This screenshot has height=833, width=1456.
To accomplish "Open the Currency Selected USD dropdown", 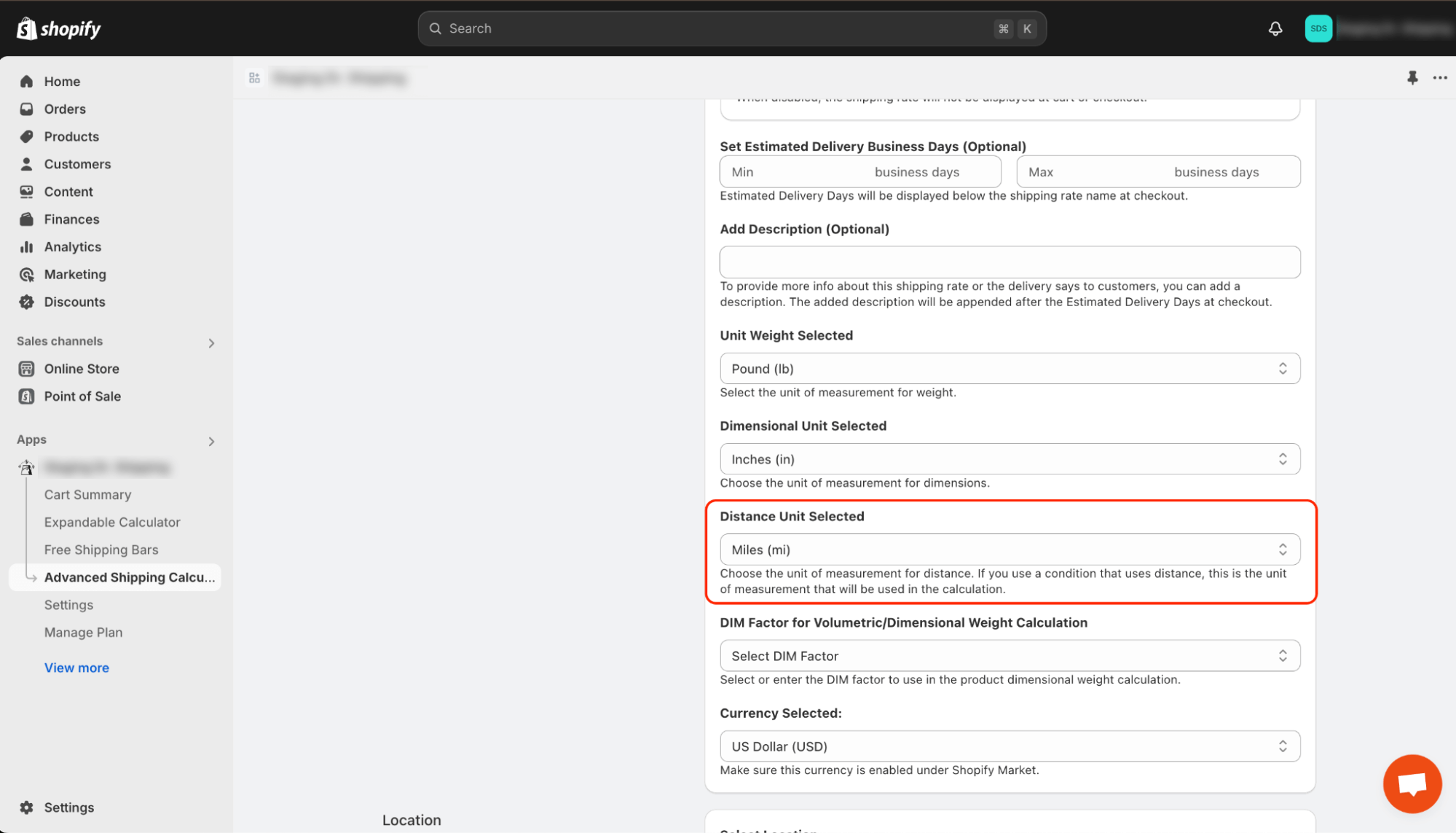I will [1010, 746].
